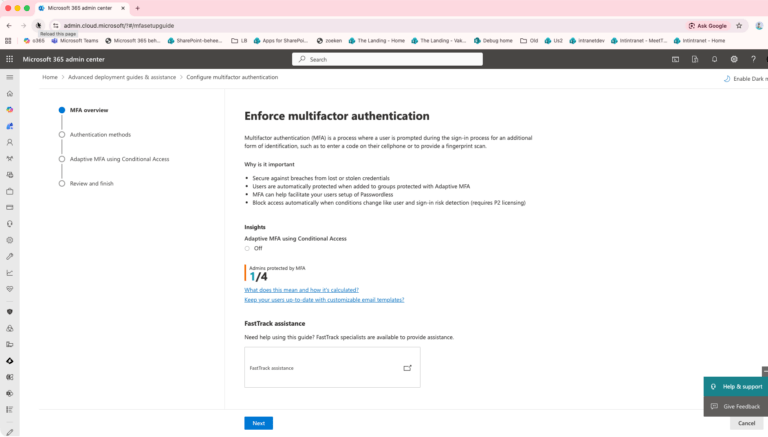Viewport: 768px width, 437px height.
Task: Open the Users person icon in sidebar
Action: (x=9, y=143)
